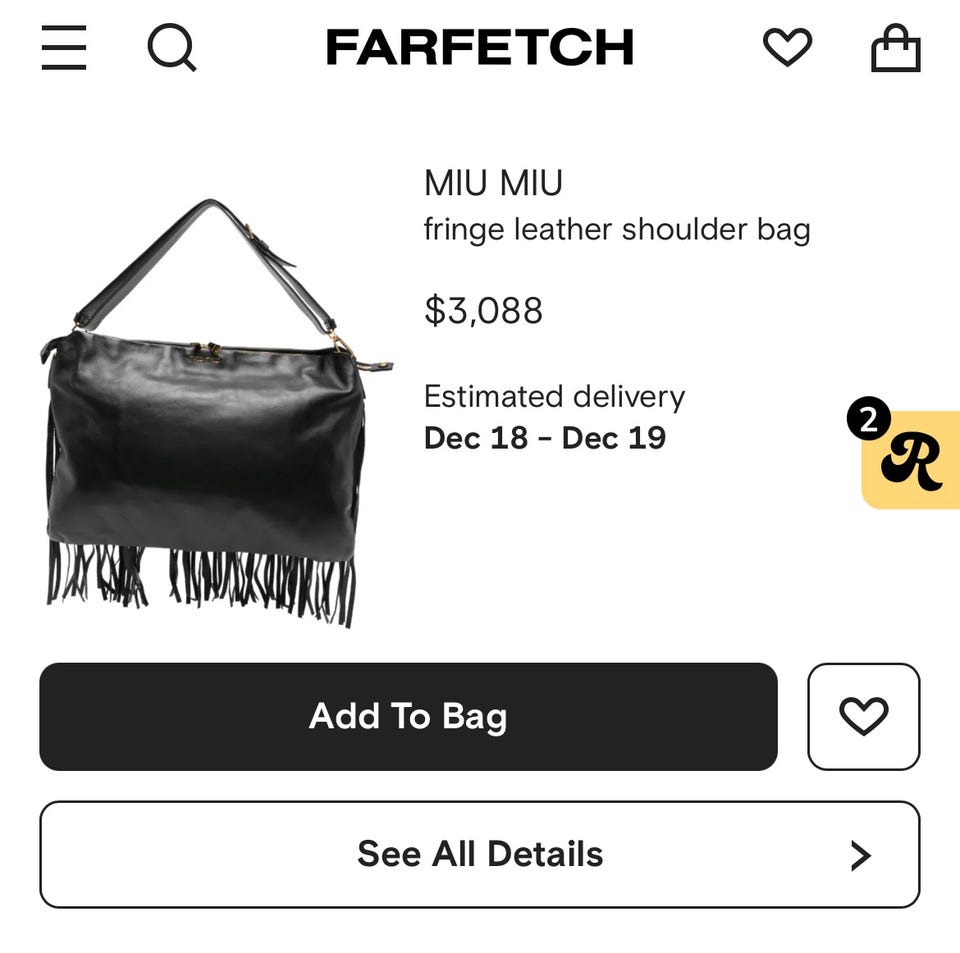
Task: Click the notification badge showing 2
Action: coord(869,419)
